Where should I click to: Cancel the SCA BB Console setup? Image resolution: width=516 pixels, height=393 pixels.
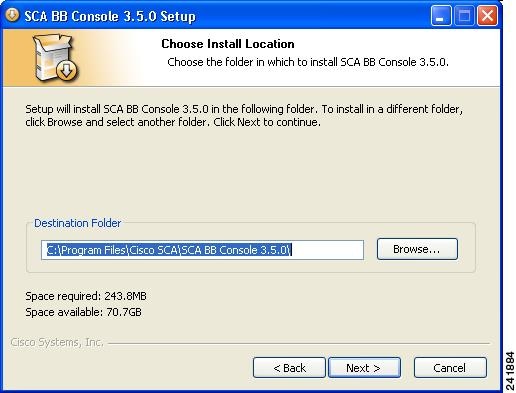(450, 368)
